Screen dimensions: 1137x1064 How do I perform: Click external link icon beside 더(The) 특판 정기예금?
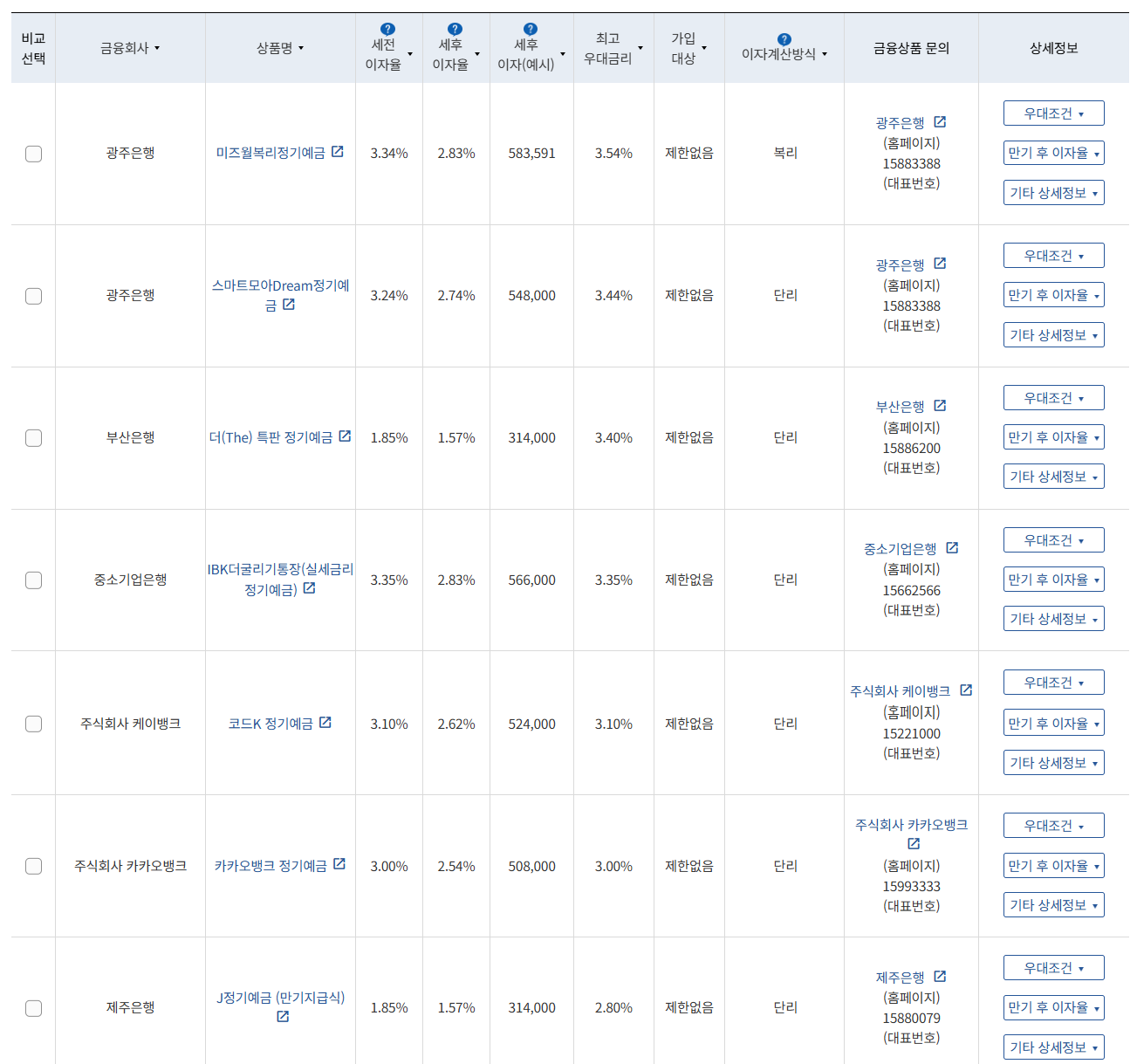click(345, 436)
